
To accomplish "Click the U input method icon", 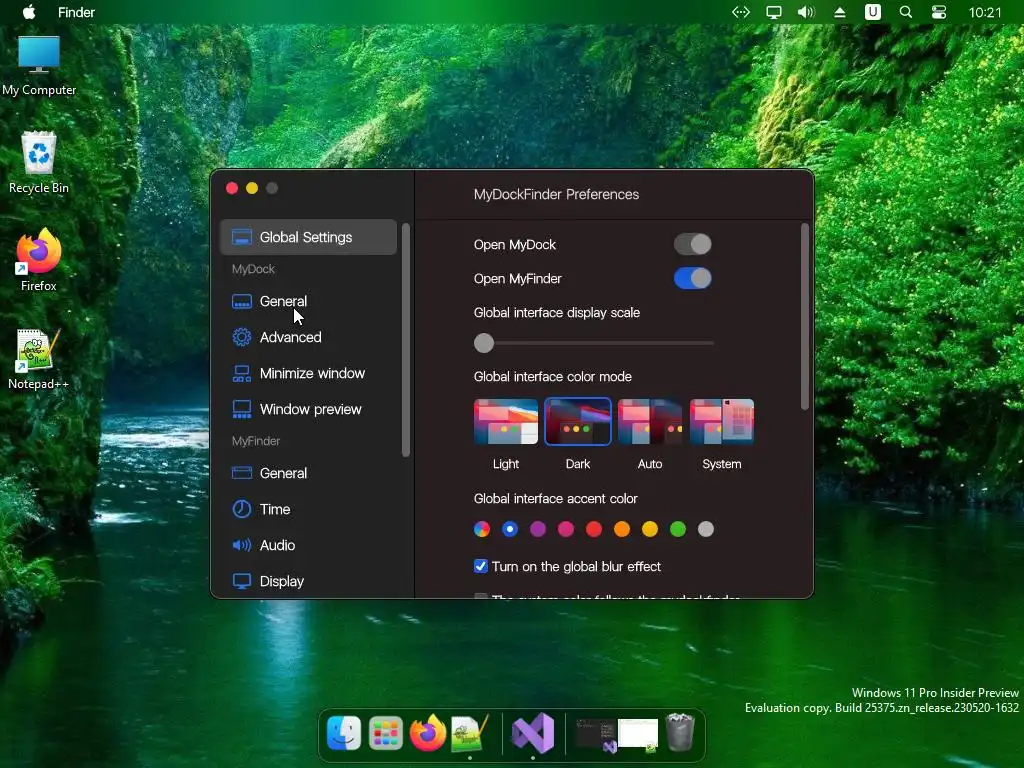I will click(x=872, y=12).
